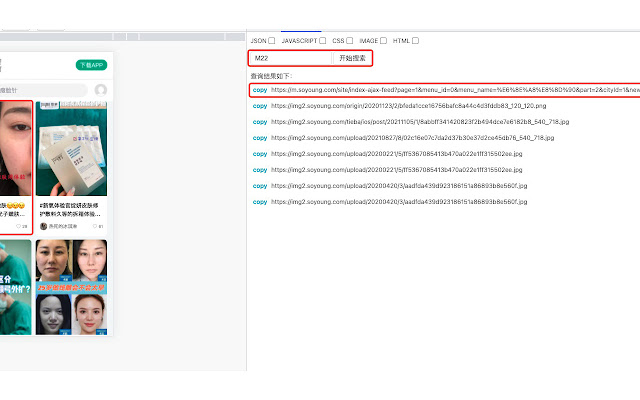This screenshot has width=640, height=400.
Task: Open the origin/20201123 png link
Action: [x=409, y=106]
